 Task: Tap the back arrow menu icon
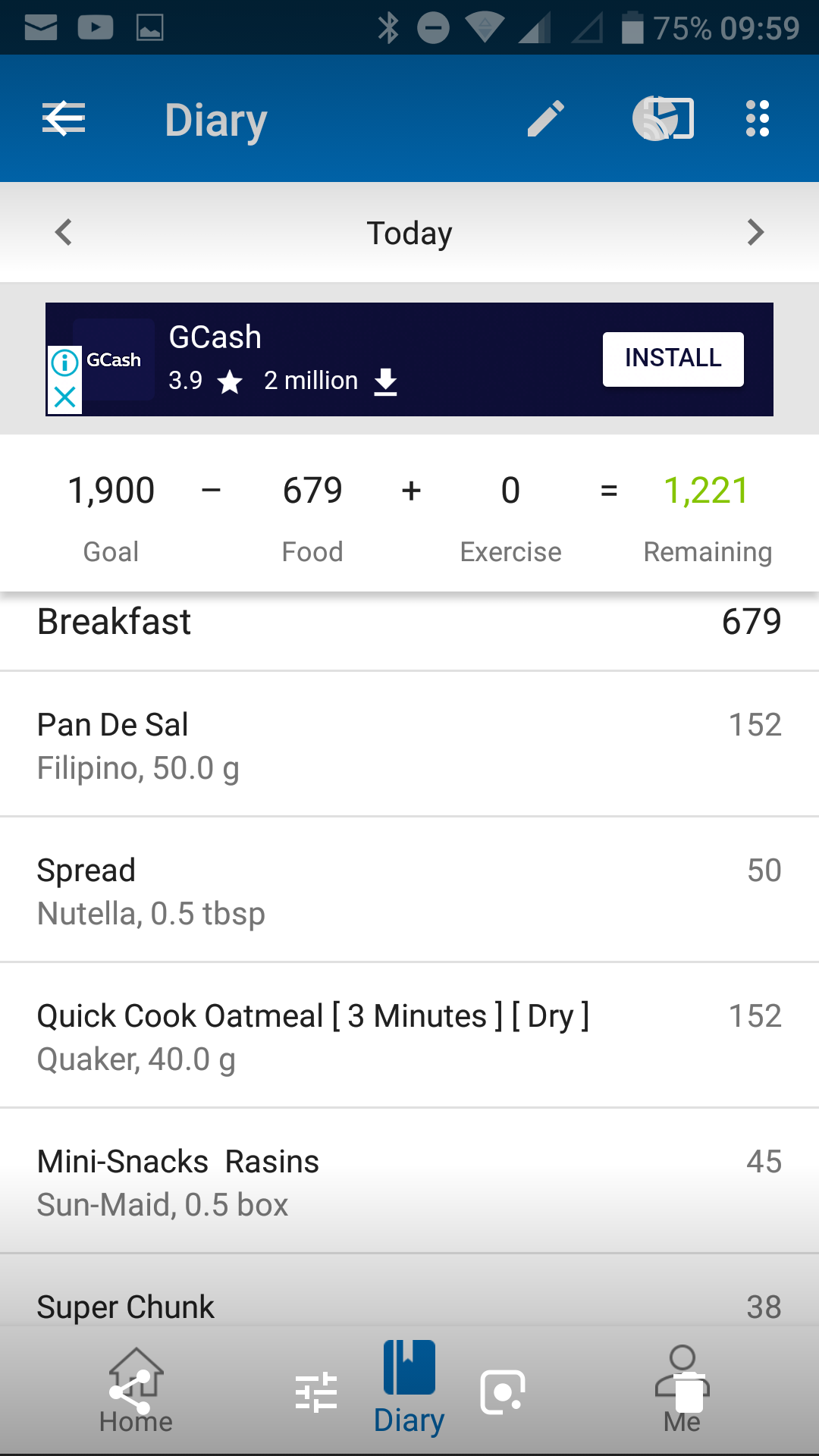coord(64,119)
